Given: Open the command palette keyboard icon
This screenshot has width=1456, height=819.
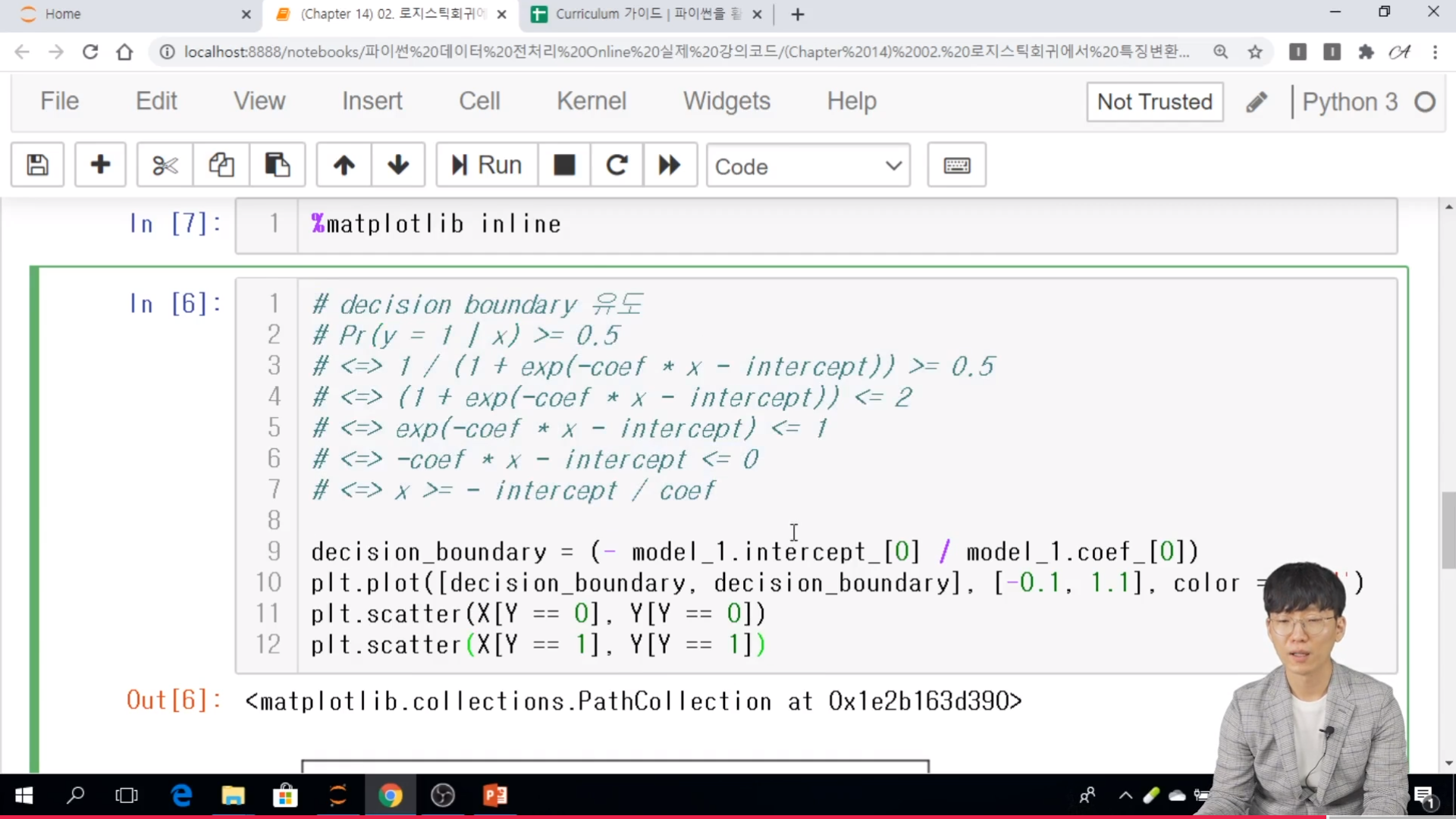Looking at the screenshot, I should 956,165.
